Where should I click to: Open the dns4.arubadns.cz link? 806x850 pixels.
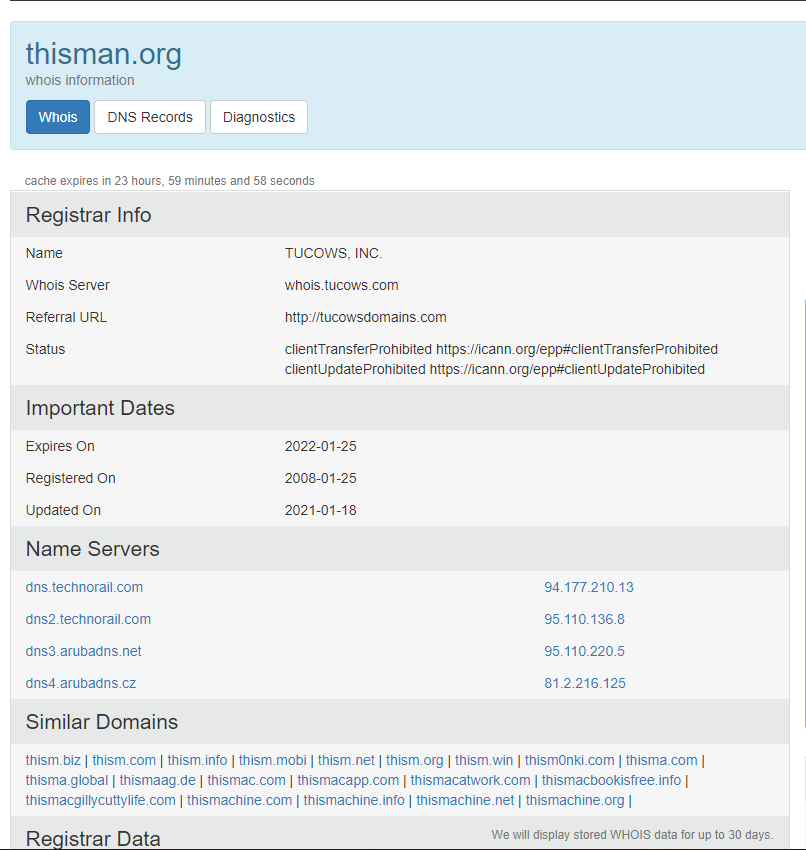80,683
